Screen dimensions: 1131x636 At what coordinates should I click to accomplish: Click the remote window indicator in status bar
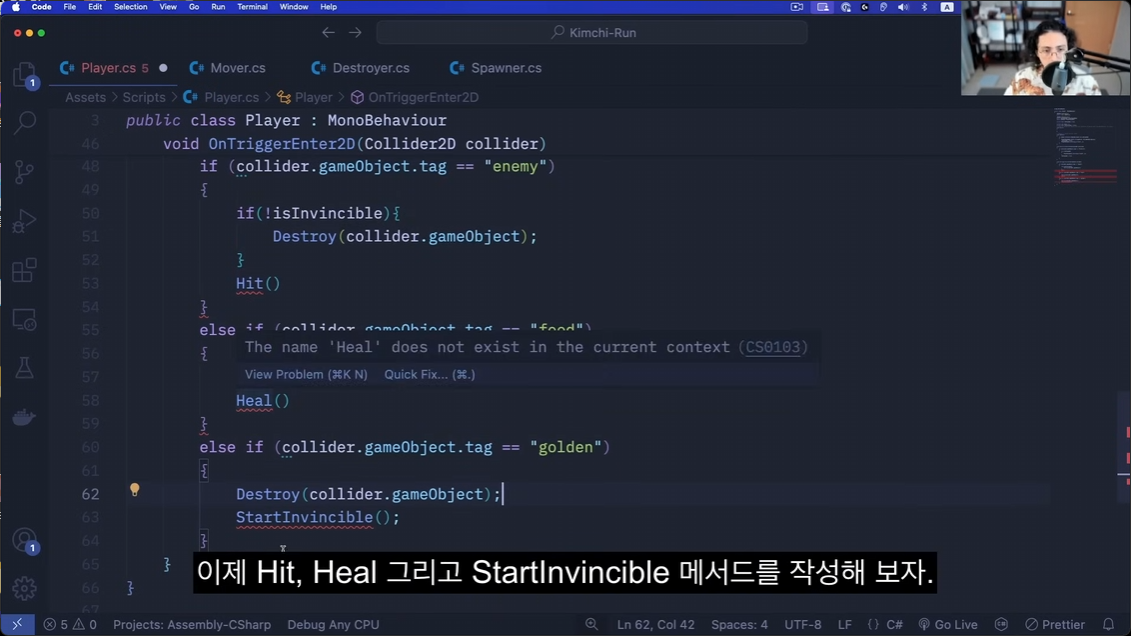pos(17,624)
